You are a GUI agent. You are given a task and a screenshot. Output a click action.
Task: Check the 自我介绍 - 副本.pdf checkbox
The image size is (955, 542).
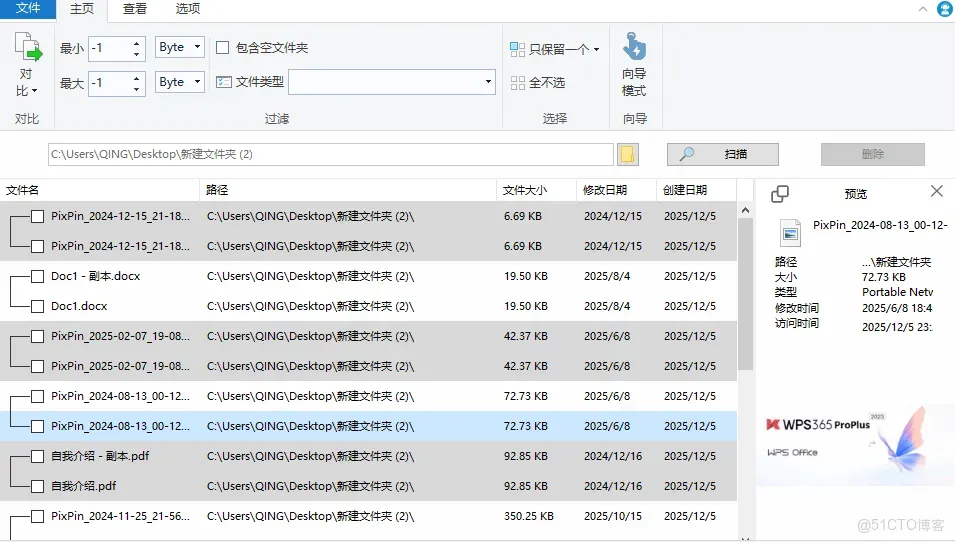pos(37,456)
